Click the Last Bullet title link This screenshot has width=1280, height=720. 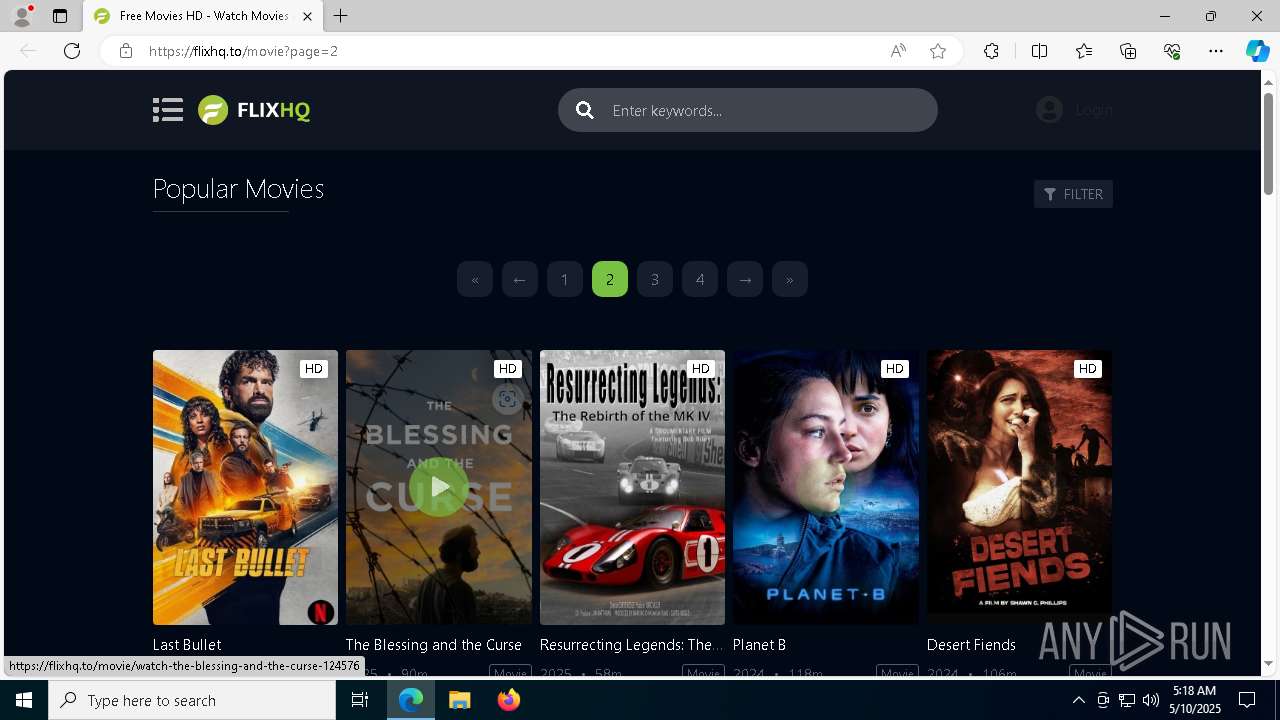click(x=187, y=645)
